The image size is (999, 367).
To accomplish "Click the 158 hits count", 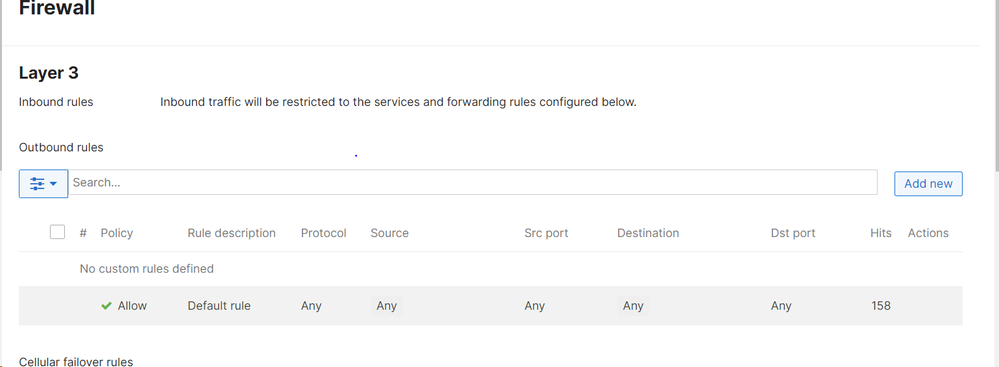I will click(880, 306).
